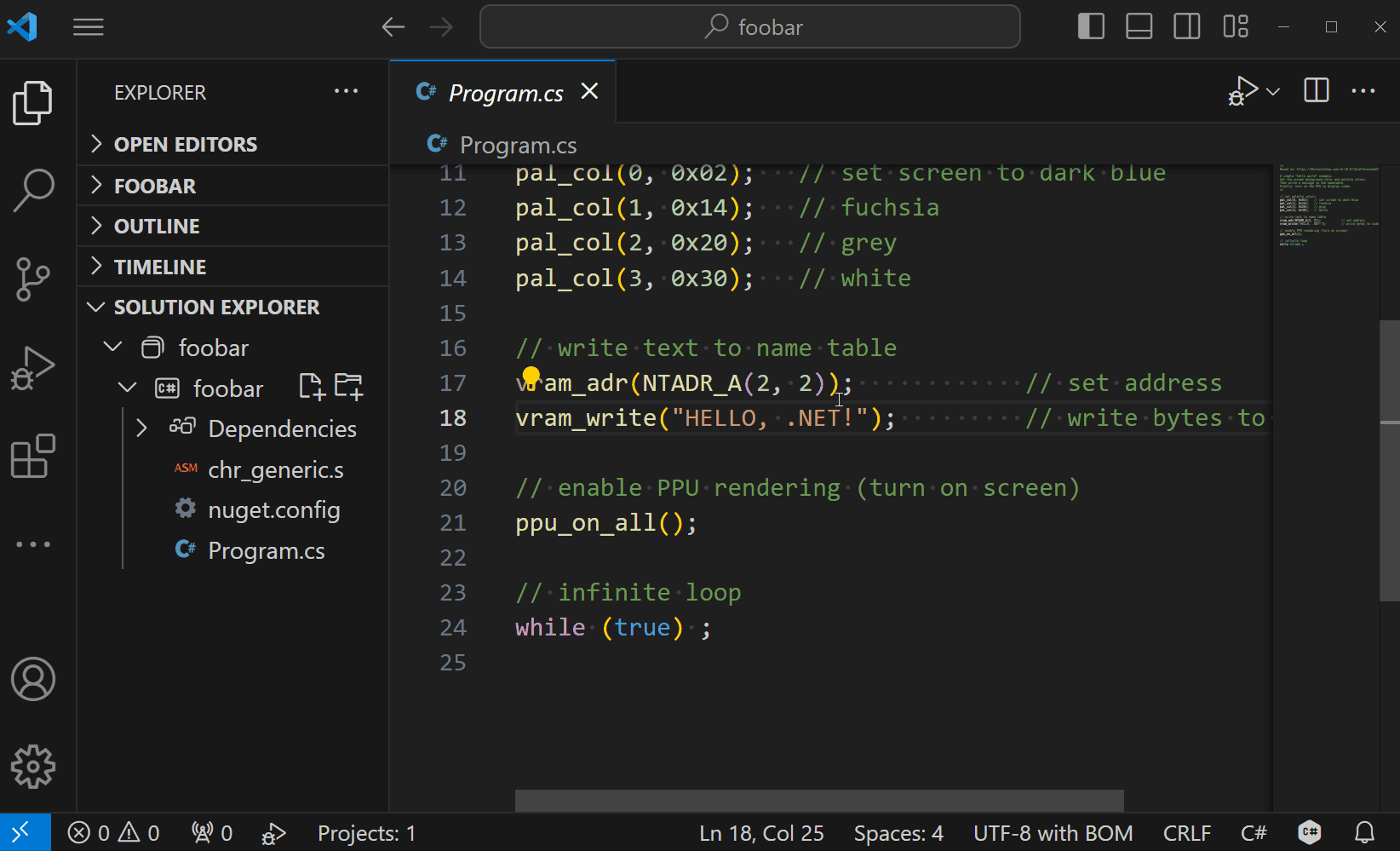Viewport: 1400px width, 851px height.
Task: Collapse the foobar solution node
Action: click(x=112, y=347)
